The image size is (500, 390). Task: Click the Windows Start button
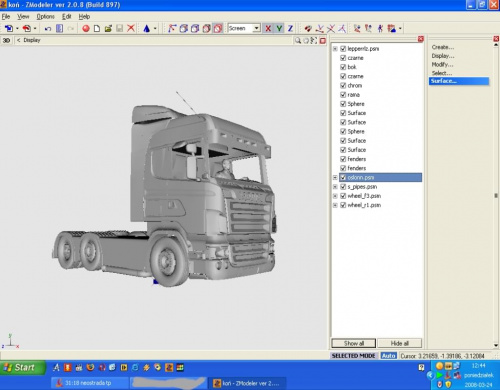click(x=22, y=368)
